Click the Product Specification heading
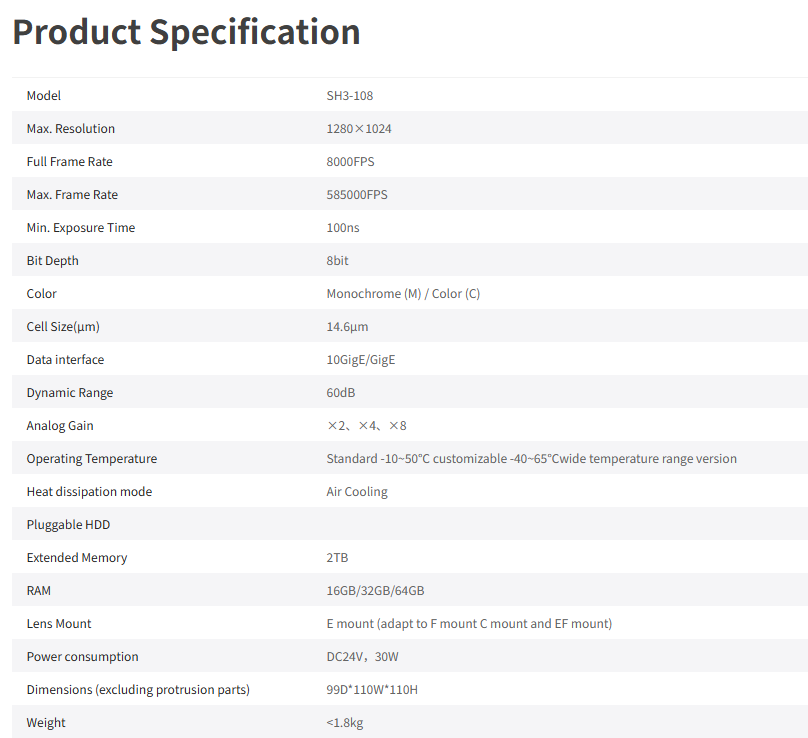 pyautogui.click(x=186, y=32)
